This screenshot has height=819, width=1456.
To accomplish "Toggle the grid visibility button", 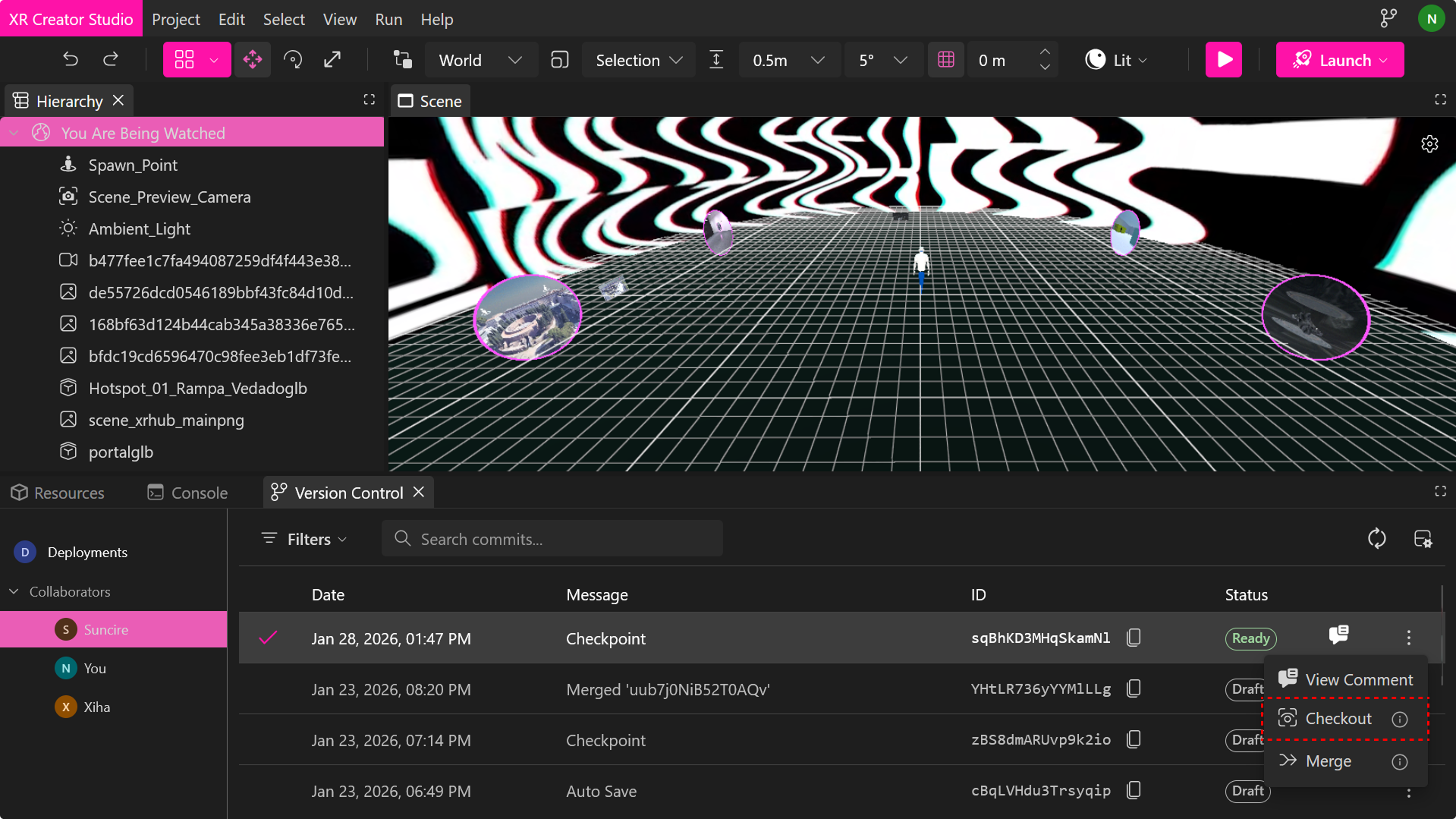I will point(946,60).
